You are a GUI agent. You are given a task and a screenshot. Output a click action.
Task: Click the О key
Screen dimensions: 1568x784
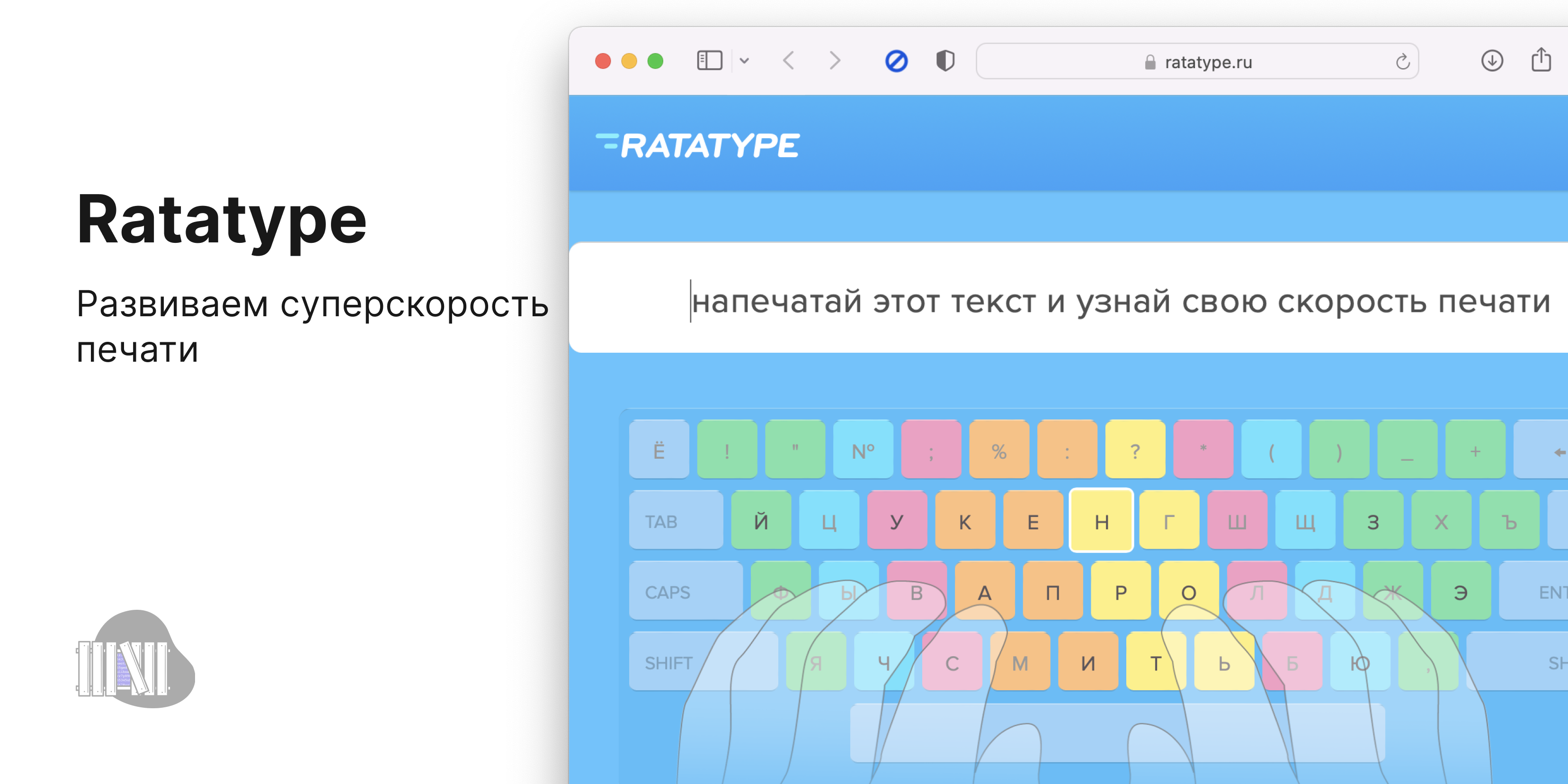[1189, 590]
